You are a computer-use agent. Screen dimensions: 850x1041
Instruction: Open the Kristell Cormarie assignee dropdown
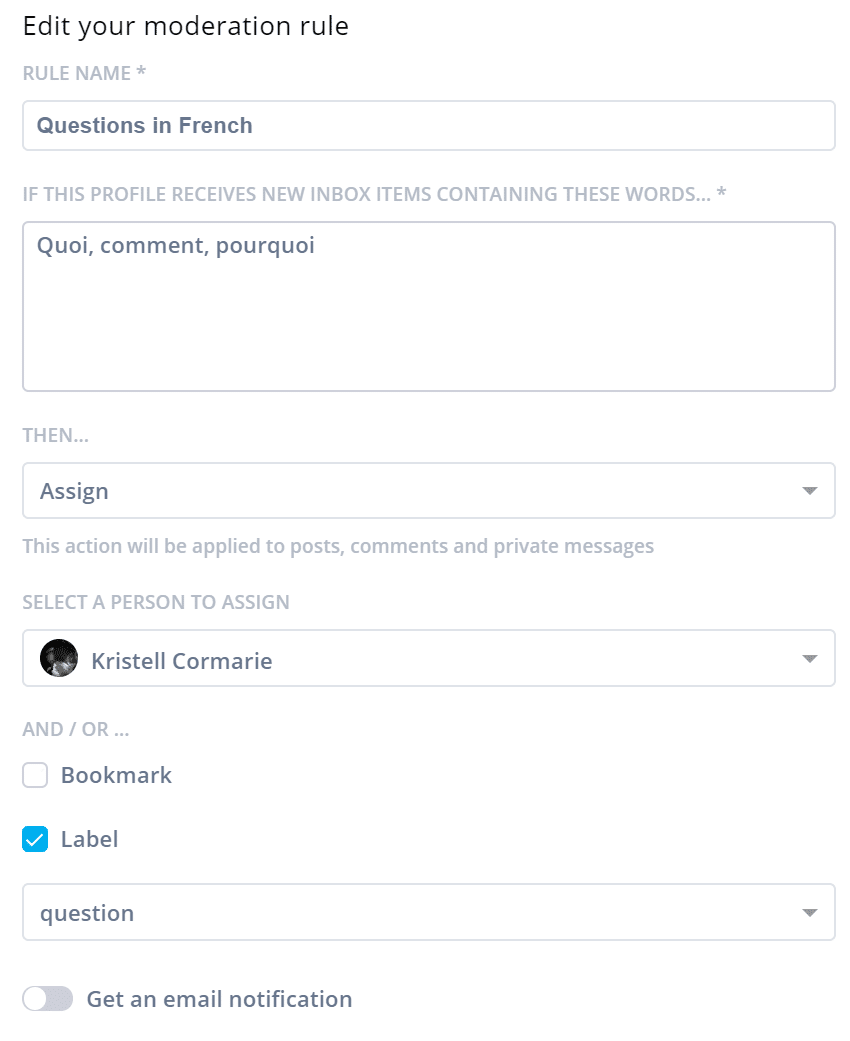click(428, 658)
